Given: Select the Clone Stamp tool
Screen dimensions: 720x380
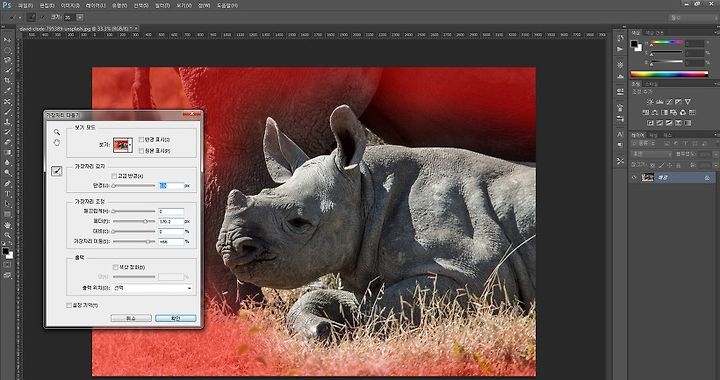Looking at the screenshot, I should [x=7, y=122].
